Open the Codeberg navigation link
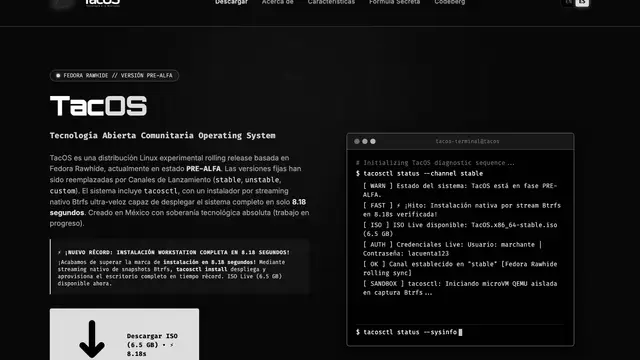 449,2
